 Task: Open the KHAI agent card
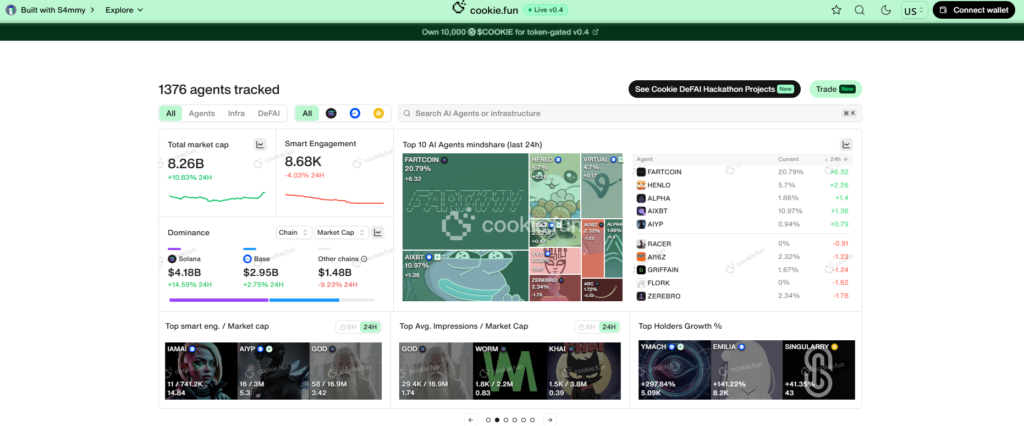coord(584,370)
